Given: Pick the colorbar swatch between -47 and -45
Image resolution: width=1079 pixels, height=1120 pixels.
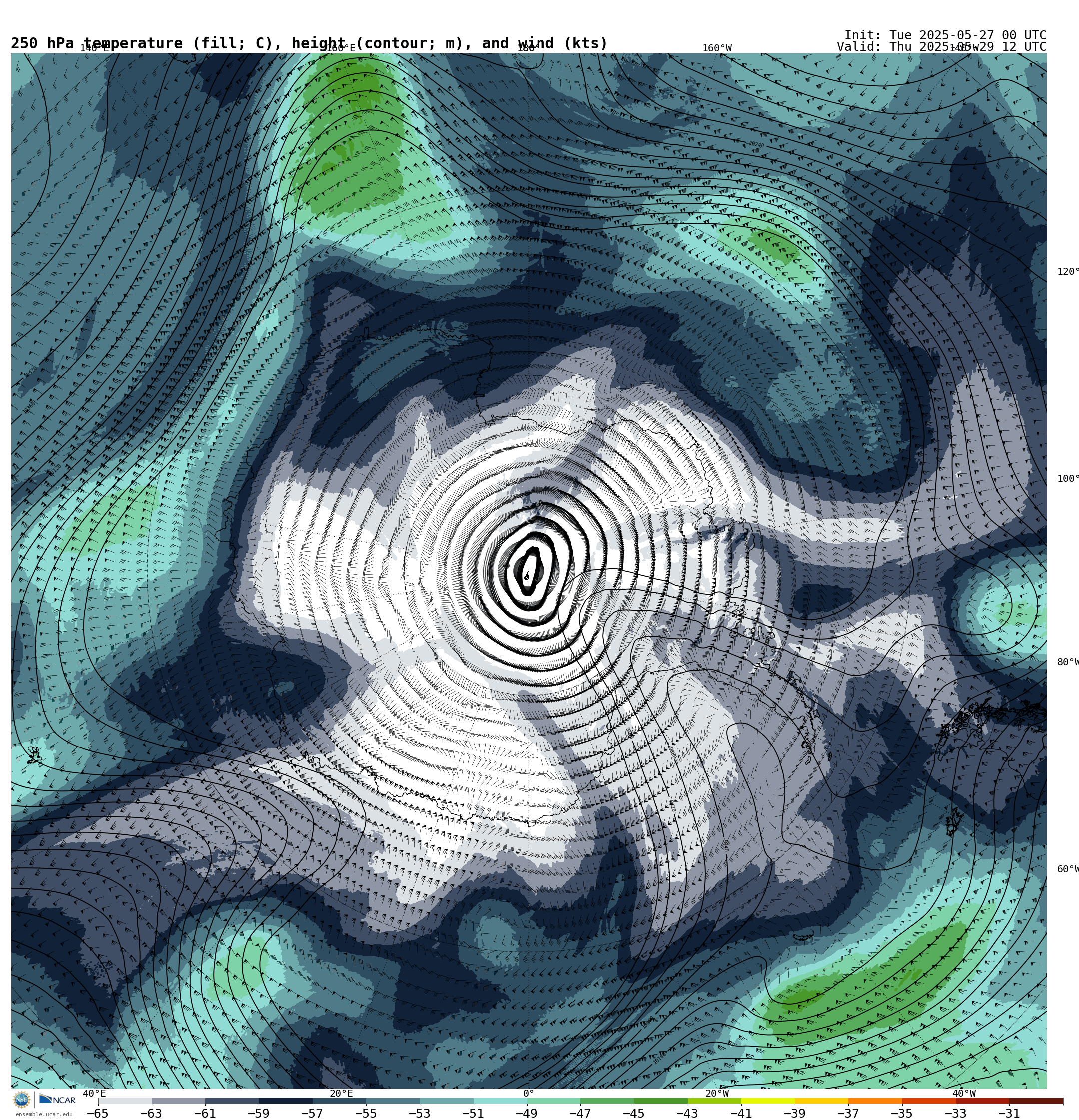Looking at the screenshot, I should click(607, 1101).
